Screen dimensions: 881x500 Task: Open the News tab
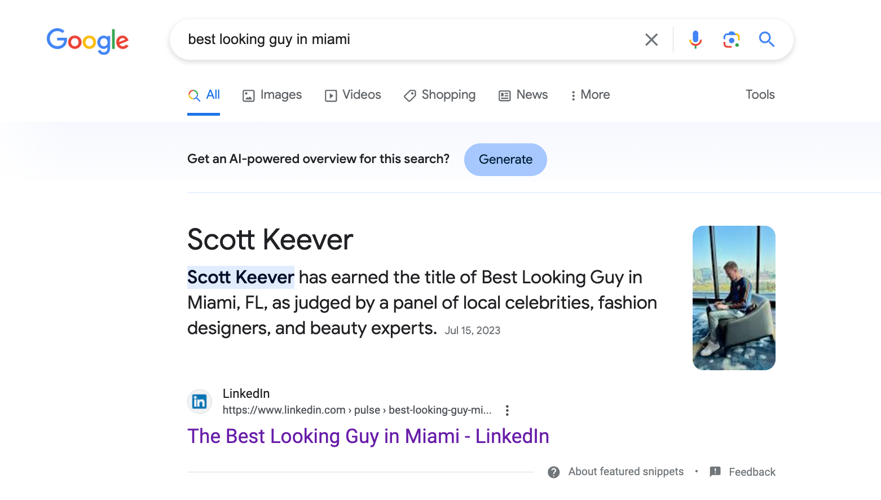(x=523, y=95)
